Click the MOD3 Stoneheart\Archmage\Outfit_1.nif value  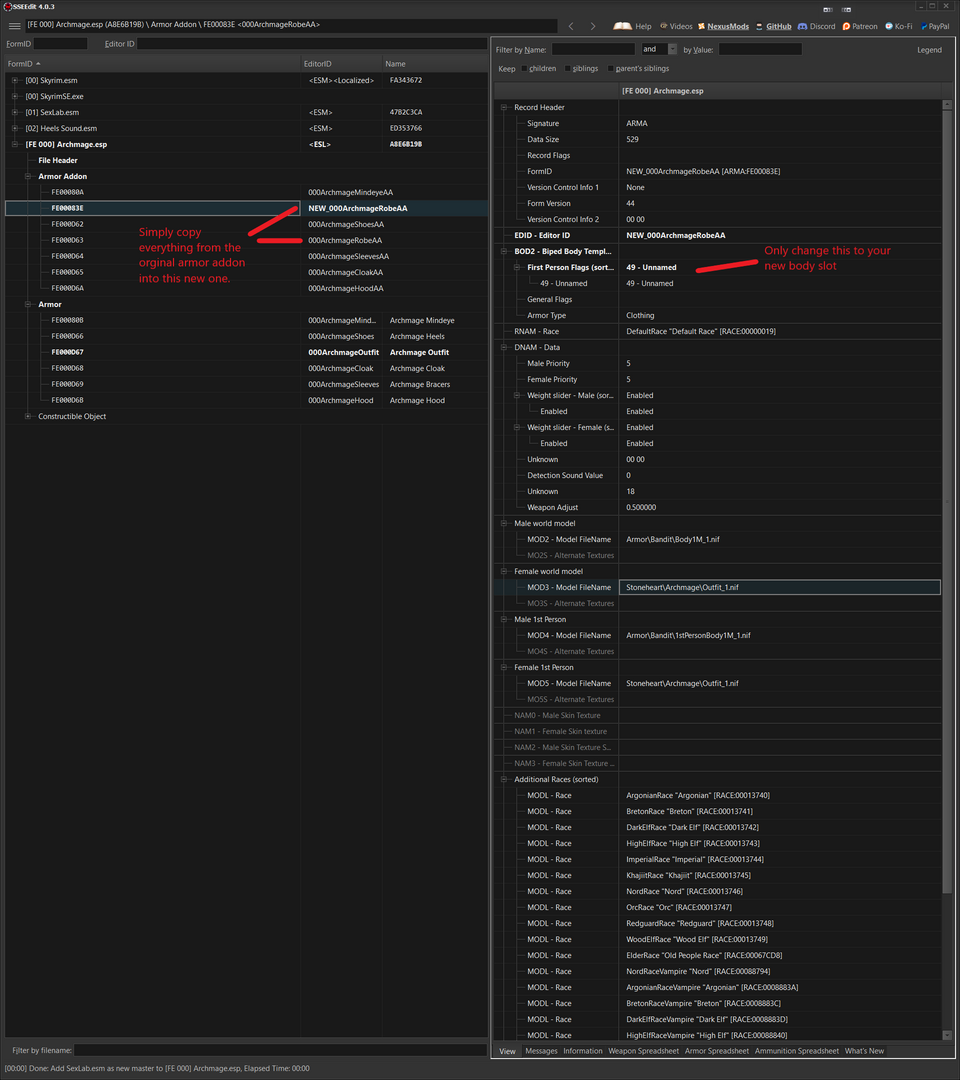[x=780, y=587]
